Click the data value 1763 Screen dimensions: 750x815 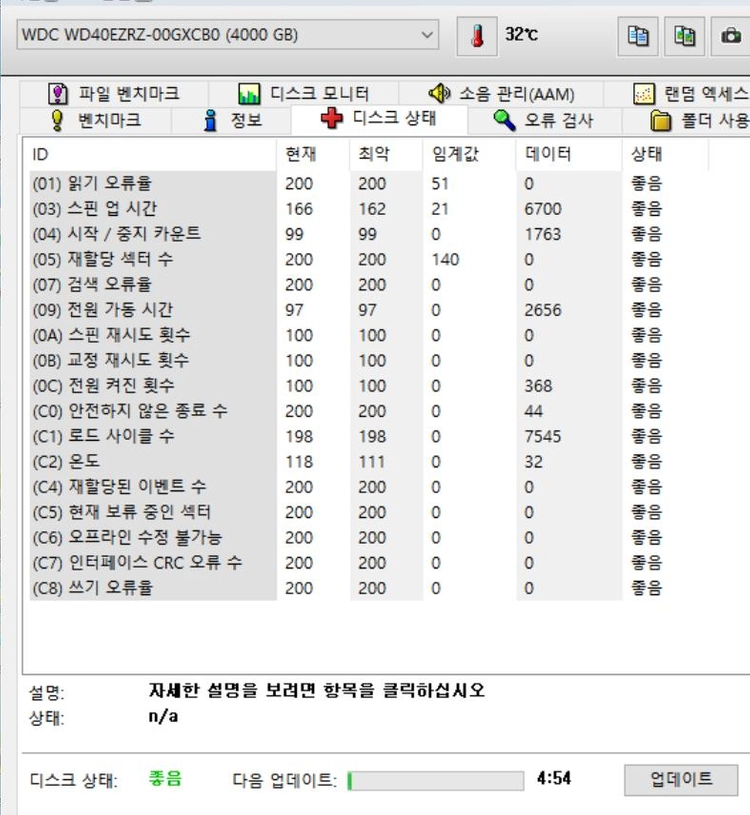pos(543,234)
